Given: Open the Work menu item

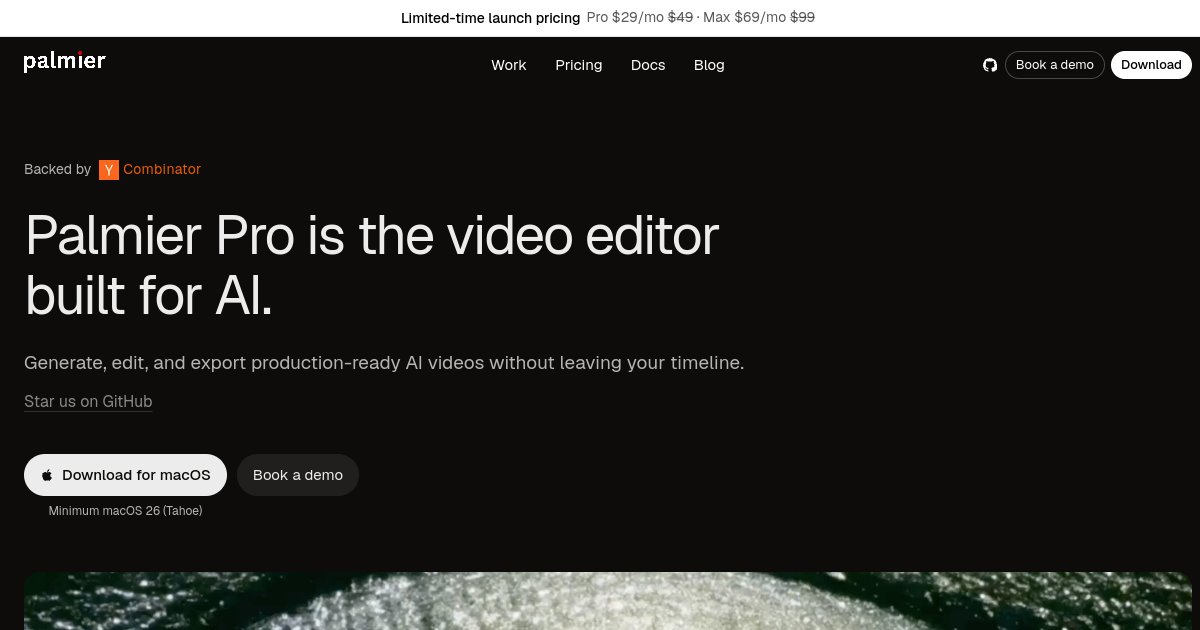Looking at the screenshot, I should pos(509,65).
